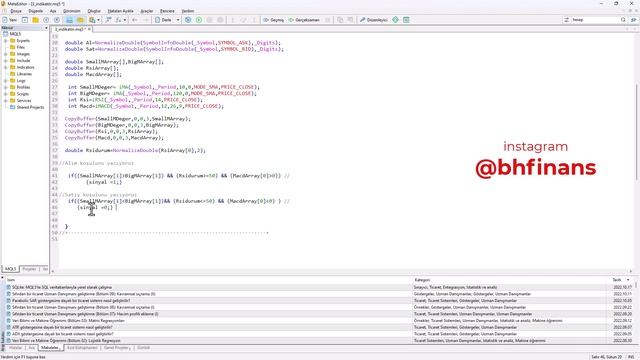Viewport: 640px width, 360px height.
Task: Open the Pencere menu
Action: [x=167, y=11]
